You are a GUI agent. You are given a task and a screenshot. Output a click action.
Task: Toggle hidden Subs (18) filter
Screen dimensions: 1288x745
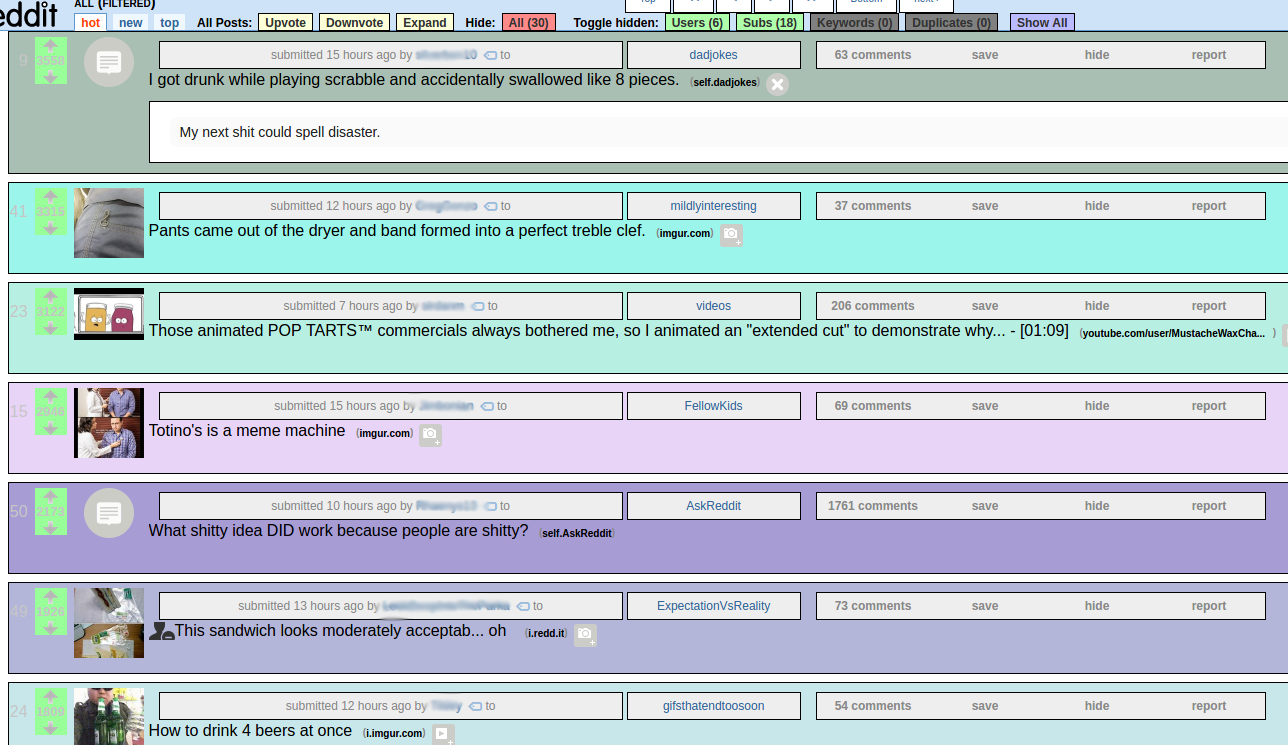tap(770, 22)
